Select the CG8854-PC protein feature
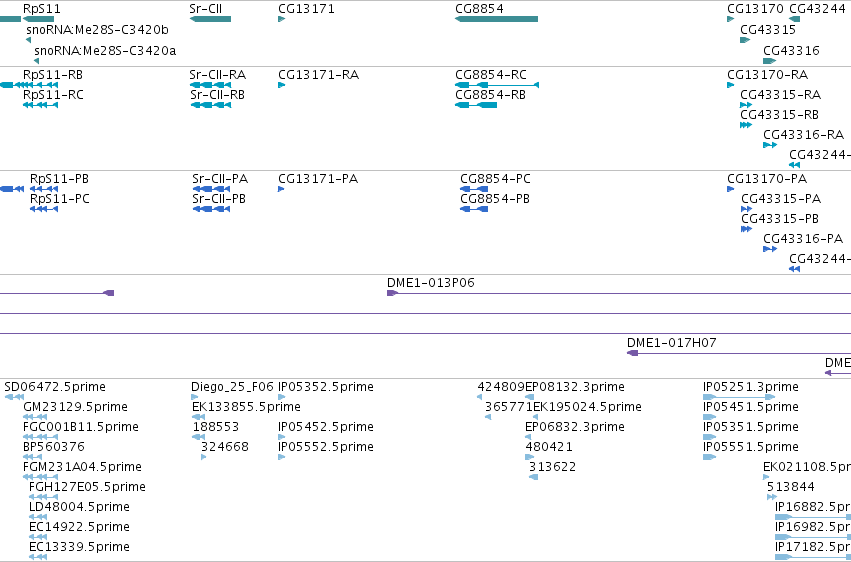The image size is (851, 562). pyautogui.click(x=474, y=189)
